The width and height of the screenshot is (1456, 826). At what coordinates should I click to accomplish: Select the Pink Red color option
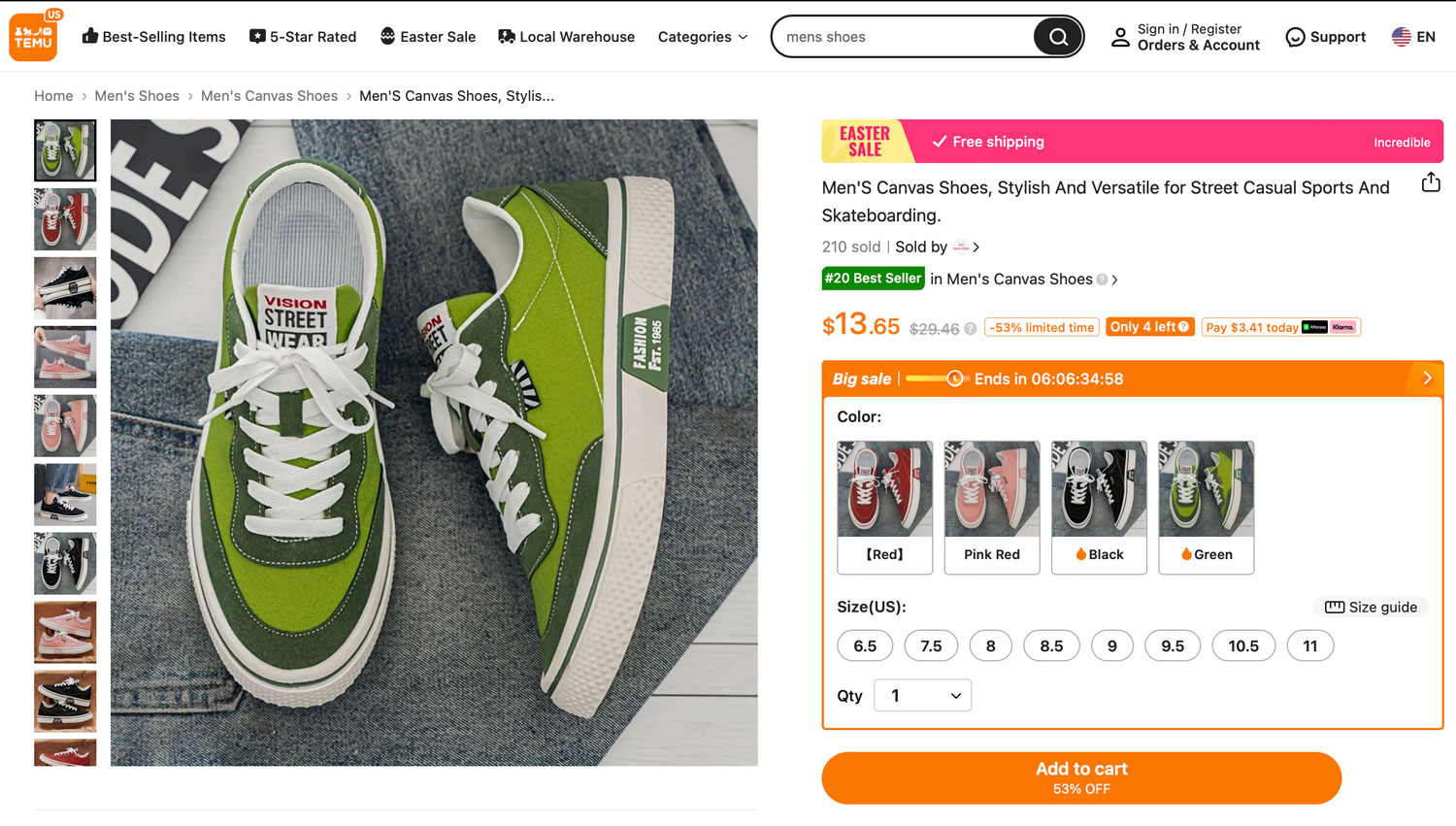pyautogui.click(x=991, y=508)
